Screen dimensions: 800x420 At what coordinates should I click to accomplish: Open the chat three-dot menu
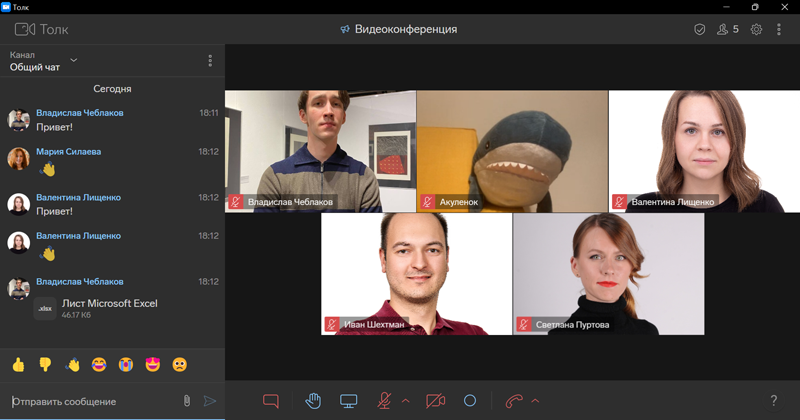click(210, 61)
